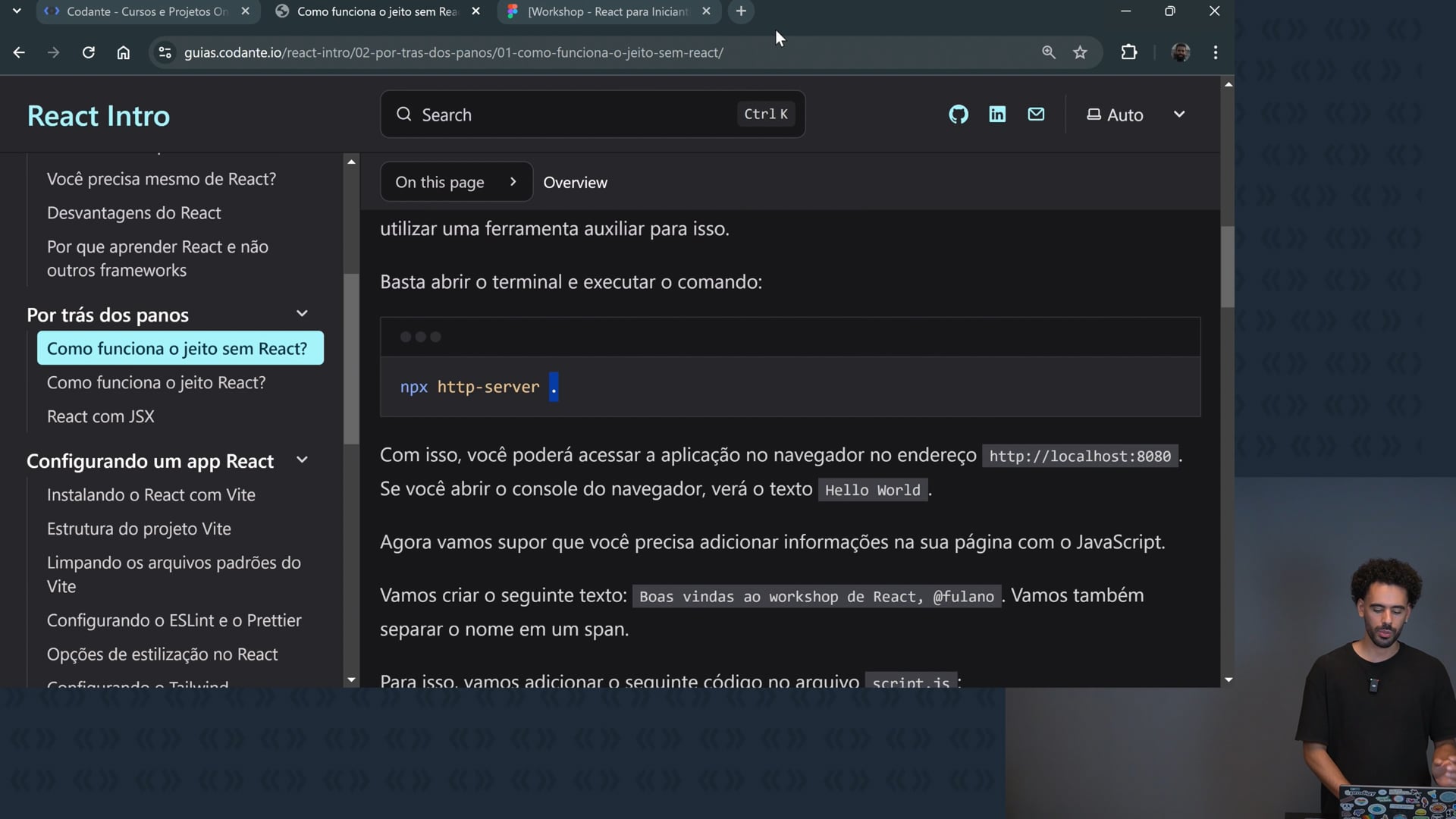This screenshot has height=819, width=1456.
Task: Close the Como funciona o jeito tab
Action: pyautogui.click(x=475, y=11)
